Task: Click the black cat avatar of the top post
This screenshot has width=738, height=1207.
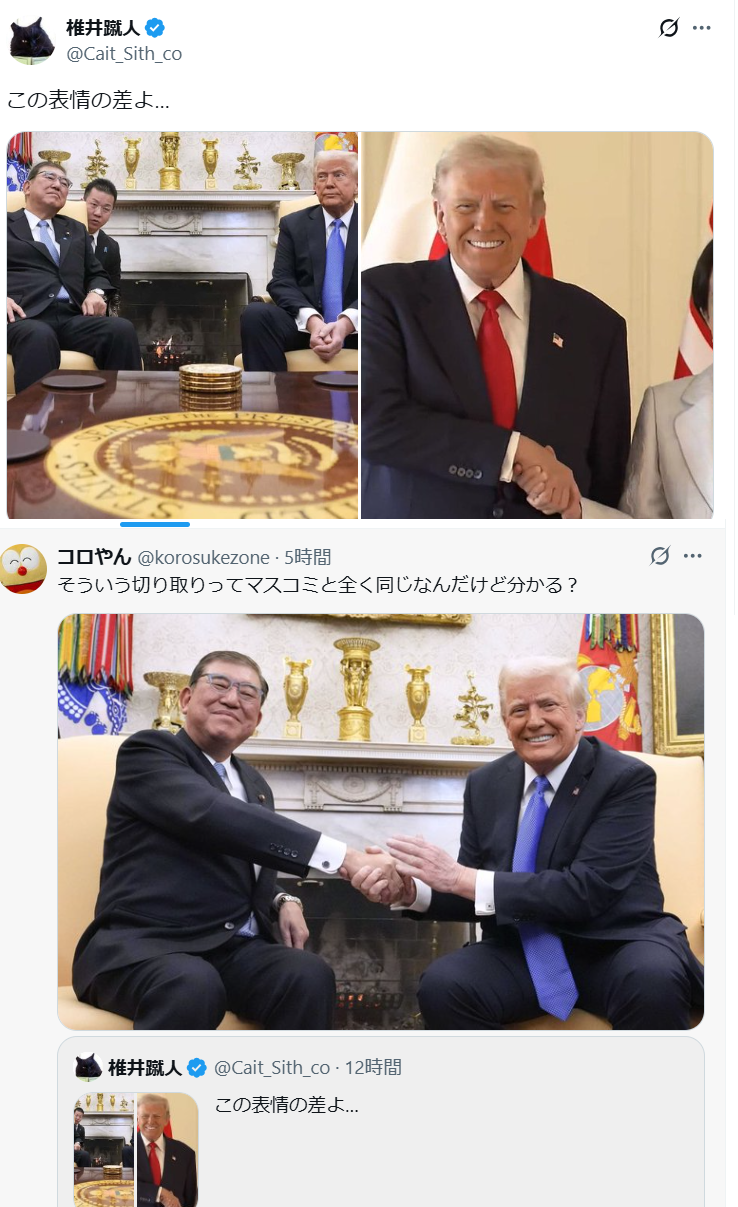Action: pos(32,41)
